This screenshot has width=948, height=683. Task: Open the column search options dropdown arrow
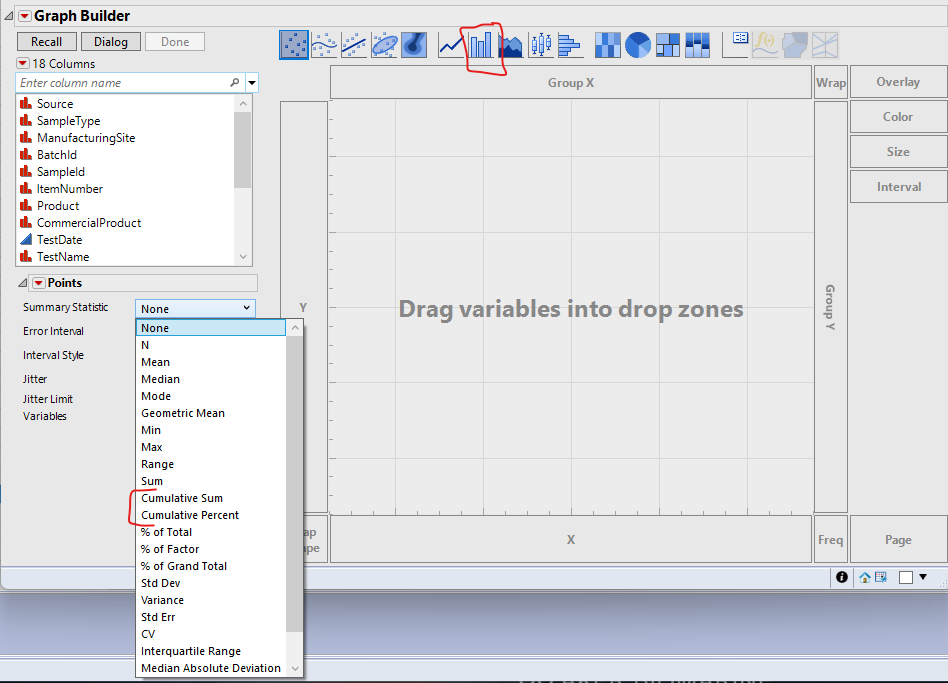(252, 83)
